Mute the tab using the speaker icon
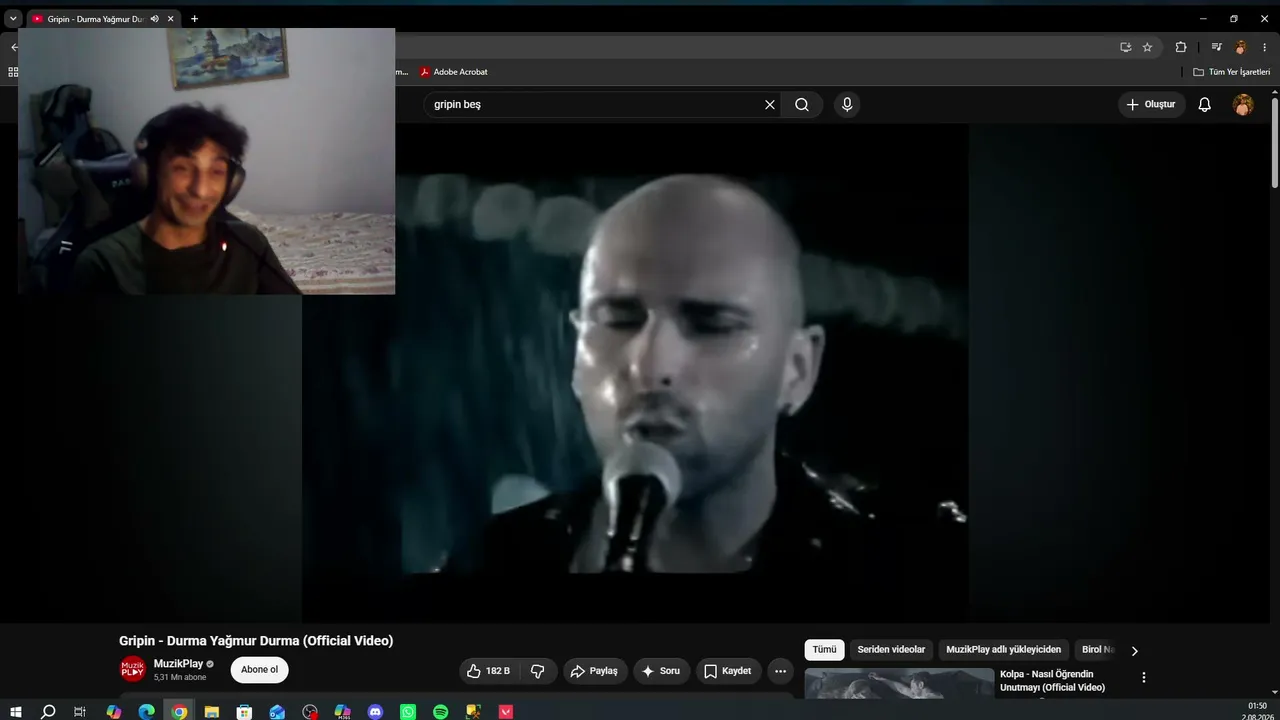This screenshot has width=1280, height=720. click(154, 19)
